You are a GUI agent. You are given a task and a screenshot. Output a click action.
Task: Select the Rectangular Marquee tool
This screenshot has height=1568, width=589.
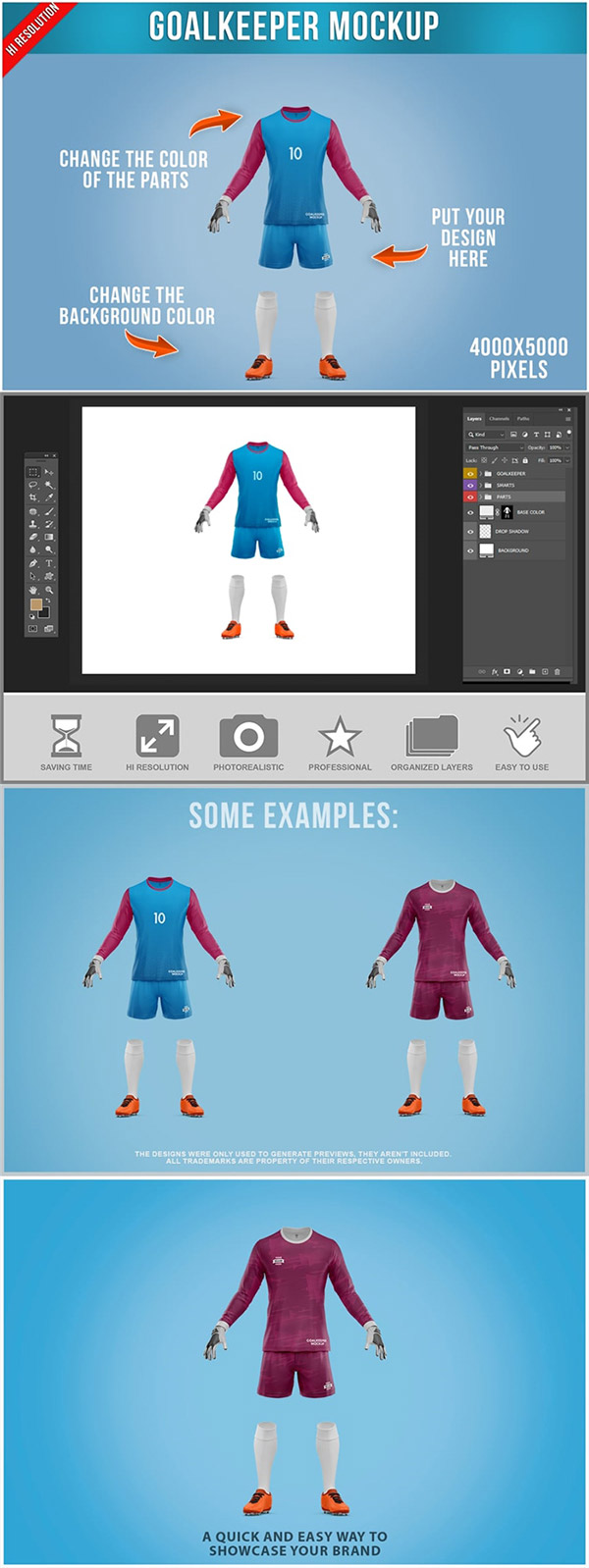coord(33,472)
